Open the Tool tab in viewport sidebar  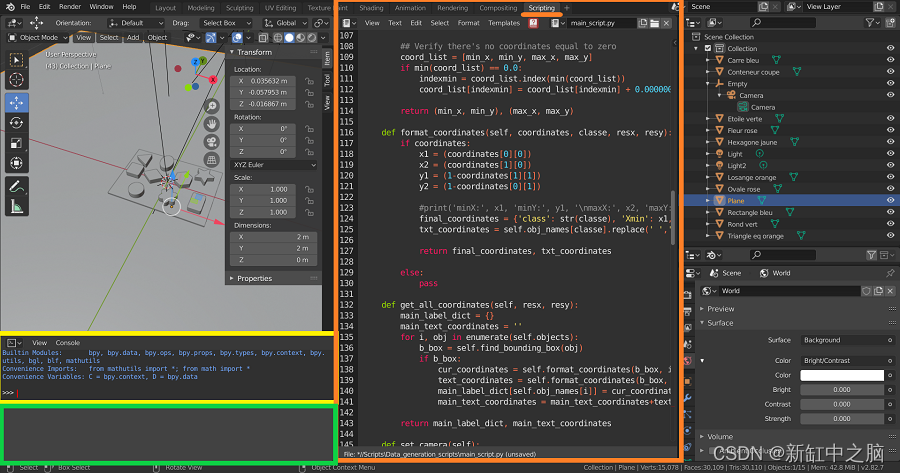[327, 80]
